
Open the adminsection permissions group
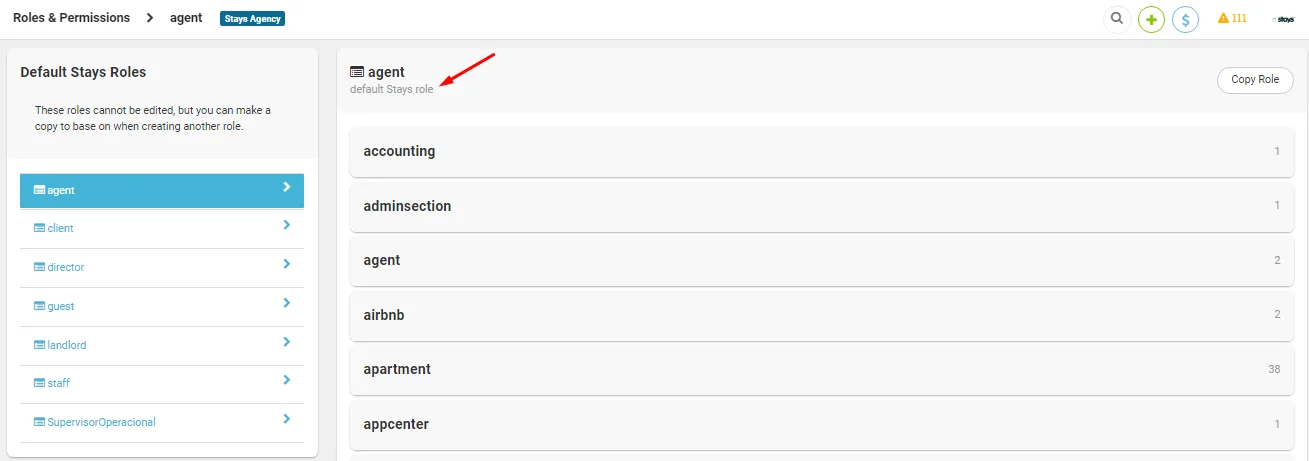821,206
